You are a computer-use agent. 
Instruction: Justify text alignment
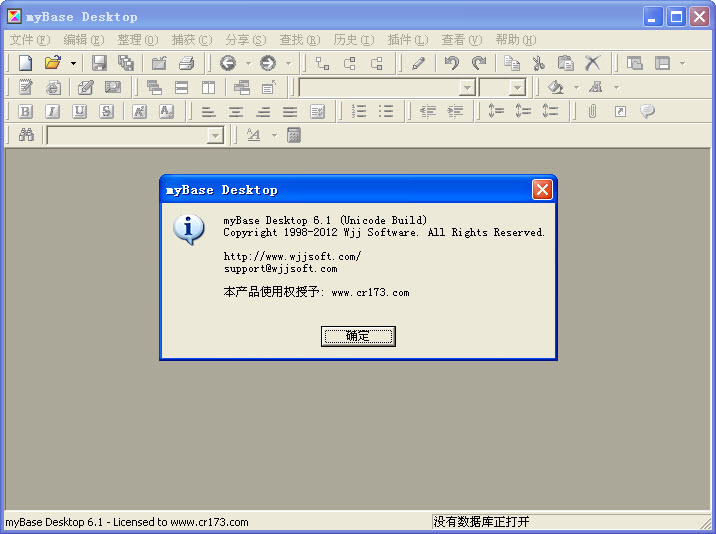point(290,111)
